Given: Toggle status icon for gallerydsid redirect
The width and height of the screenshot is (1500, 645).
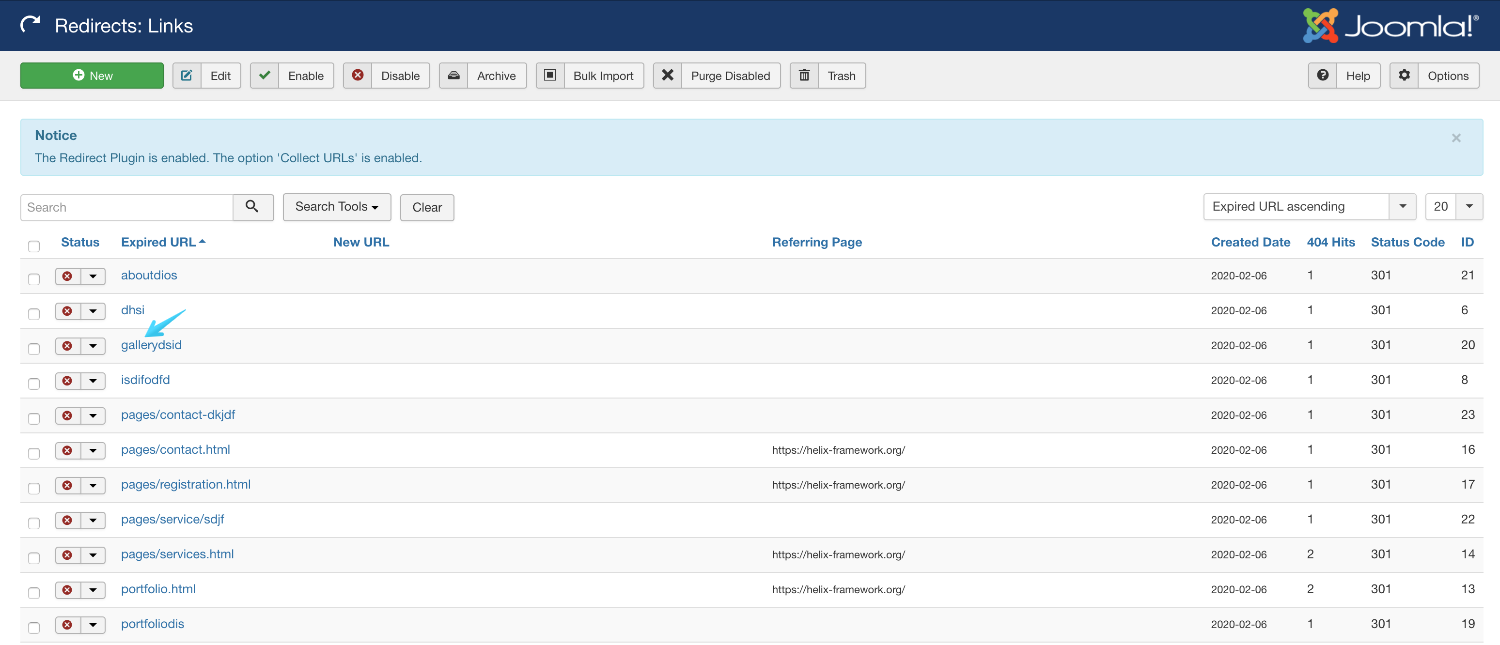Looking at the screenshot, I should point(68,346).
